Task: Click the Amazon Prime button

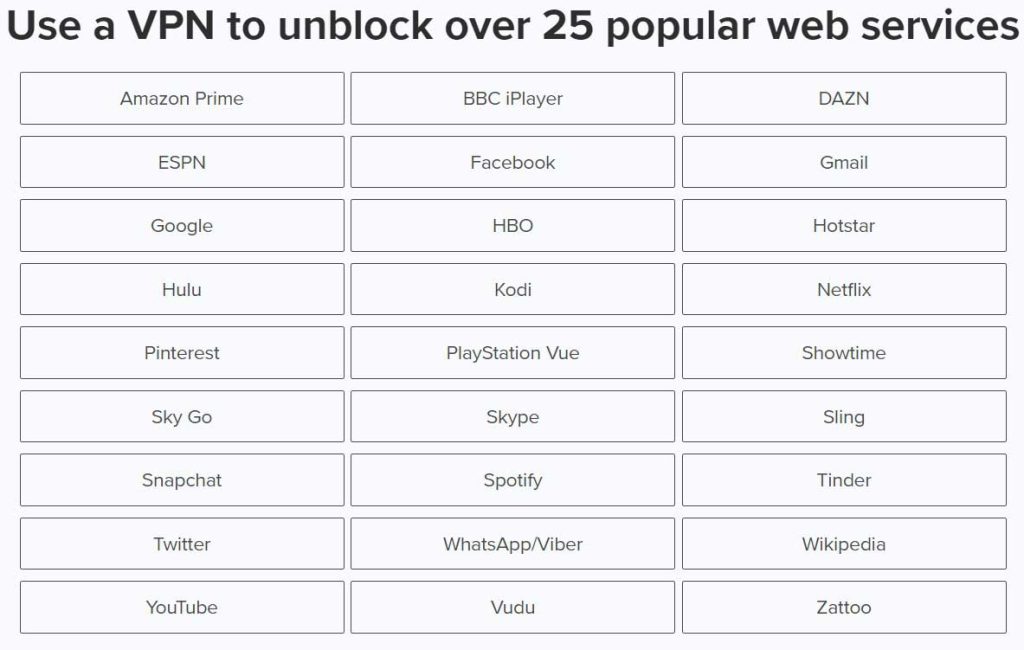Action: coord(182,98)
